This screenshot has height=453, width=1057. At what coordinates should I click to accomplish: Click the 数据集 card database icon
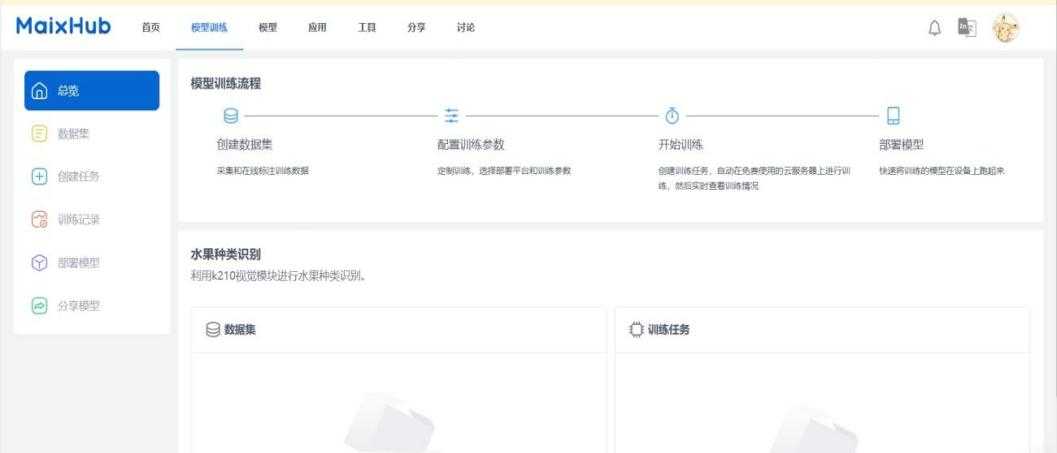(x=212, y=330)
